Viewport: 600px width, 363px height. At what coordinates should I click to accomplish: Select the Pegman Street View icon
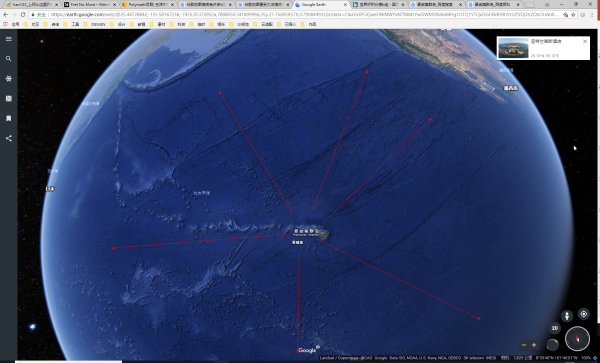coord(567,316)
